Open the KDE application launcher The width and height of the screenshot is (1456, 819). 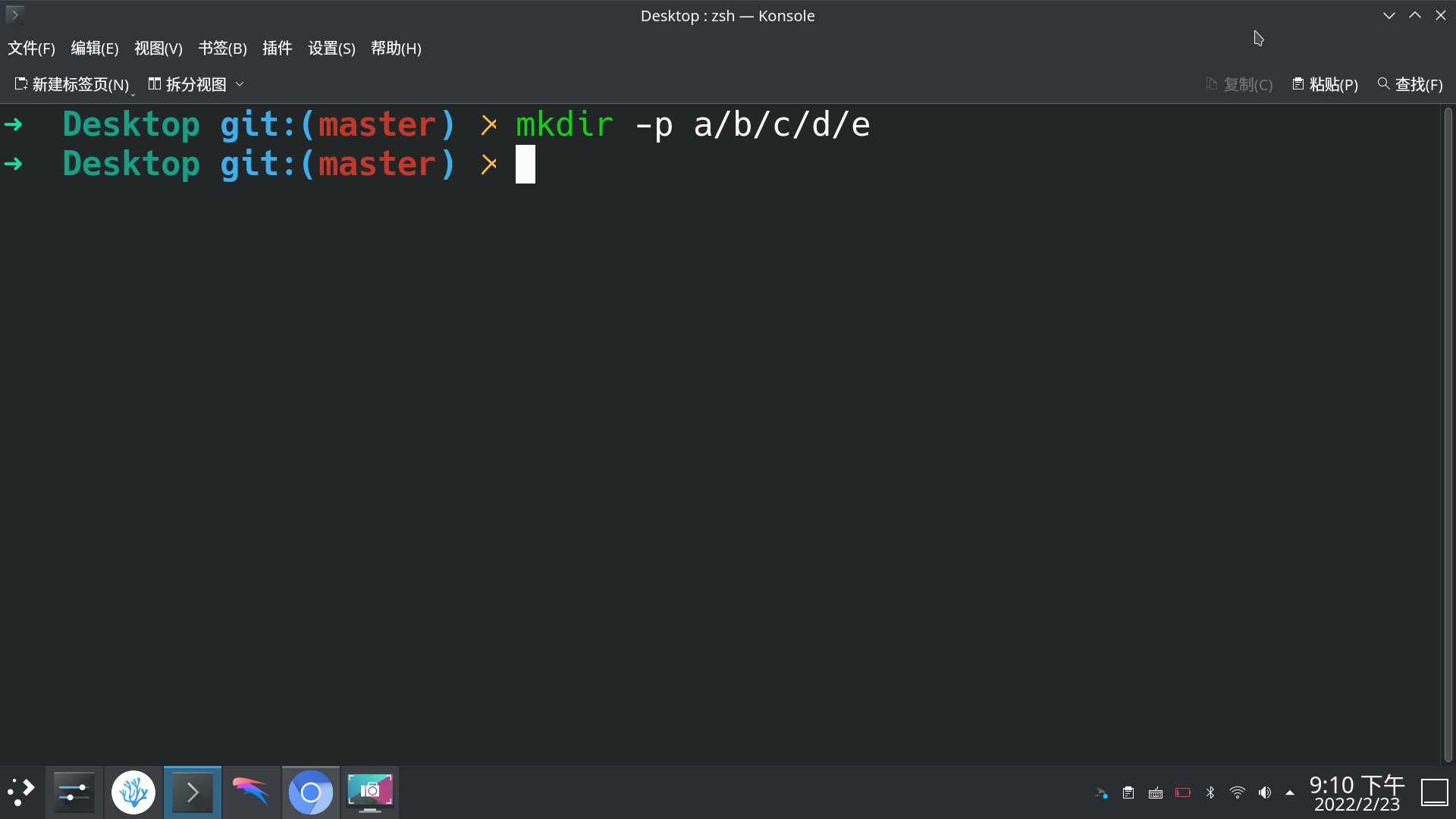21,792
